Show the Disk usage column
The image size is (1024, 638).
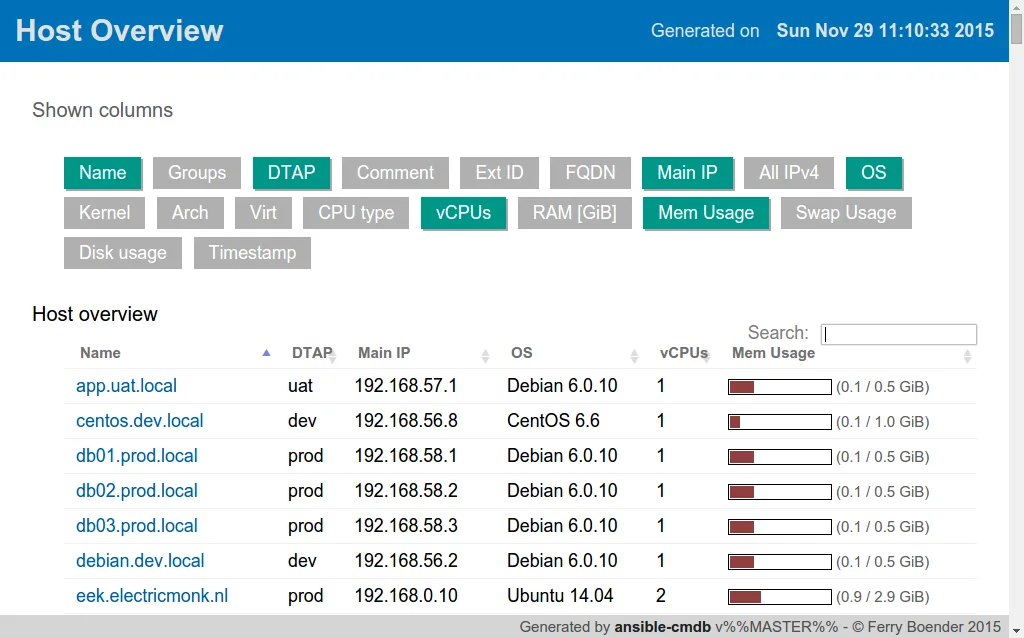click(x=123, y=253)
